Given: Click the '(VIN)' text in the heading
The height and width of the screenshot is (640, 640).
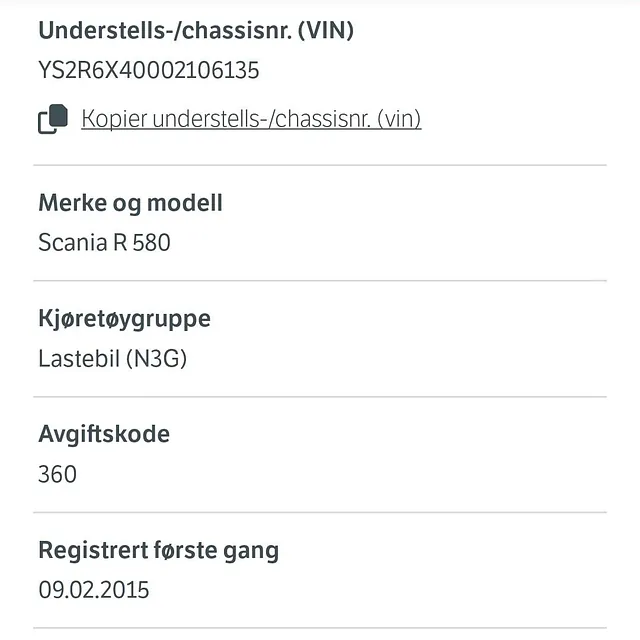Looking at the screenshot, I should (x=326, y=30).
